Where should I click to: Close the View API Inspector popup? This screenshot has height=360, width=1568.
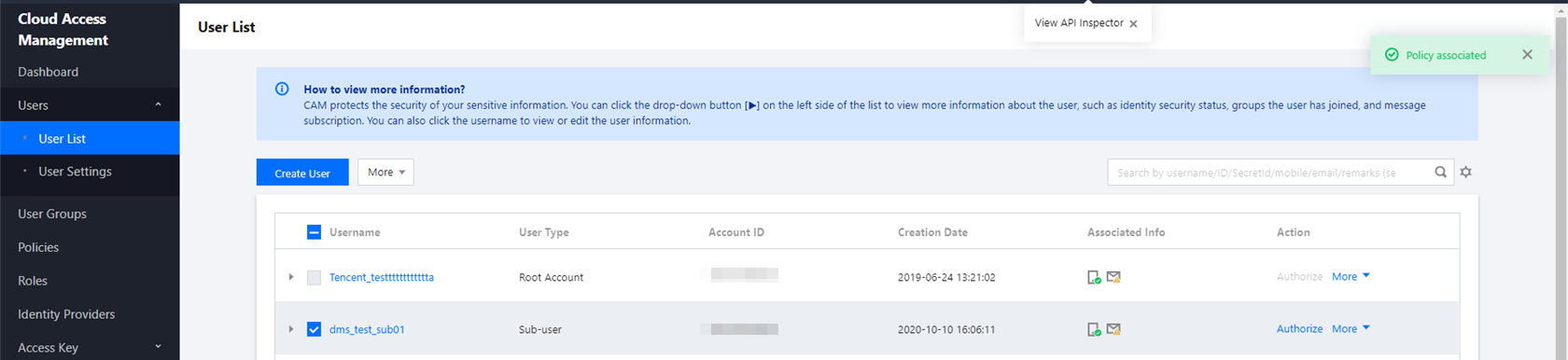pos(1133,24)
